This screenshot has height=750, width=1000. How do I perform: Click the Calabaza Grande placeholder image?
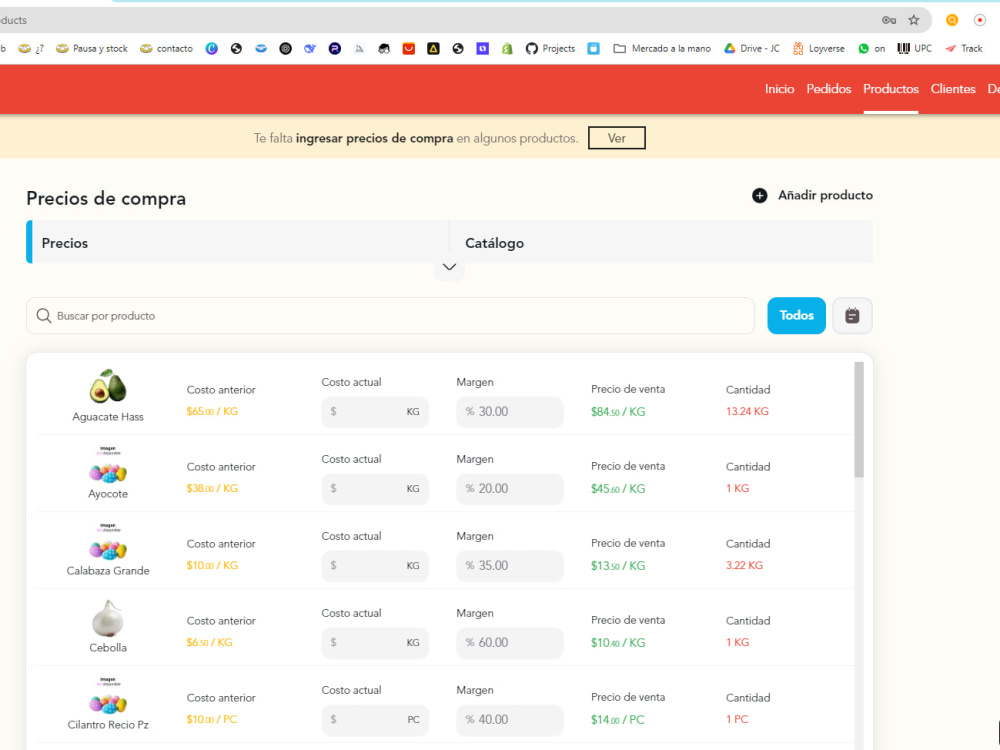click(108, 543)
